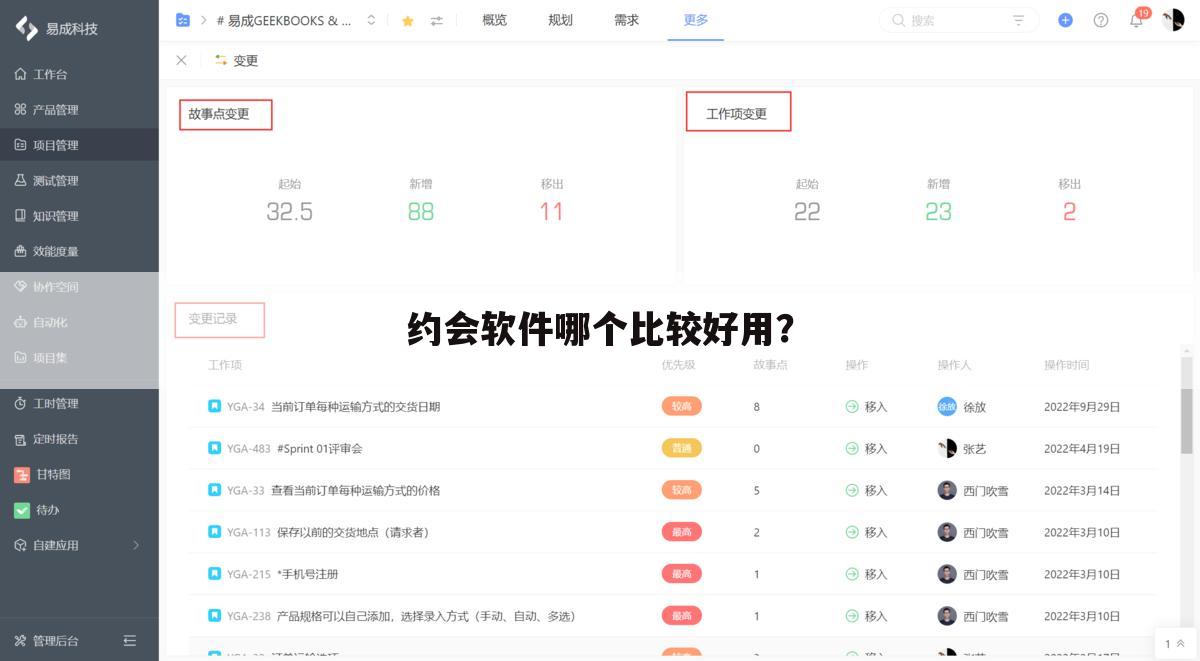Click into the 搜索 search field
The width and height of the screenshot is (1200, 661).
(950, 20)
